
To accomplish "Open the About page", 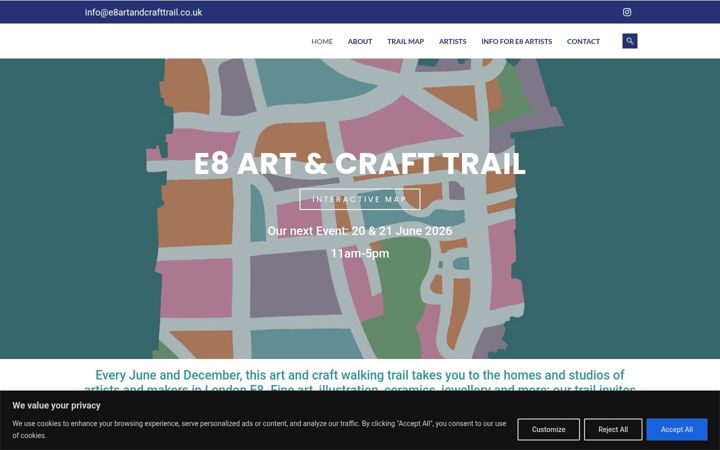I will click(x=360, y=41).
